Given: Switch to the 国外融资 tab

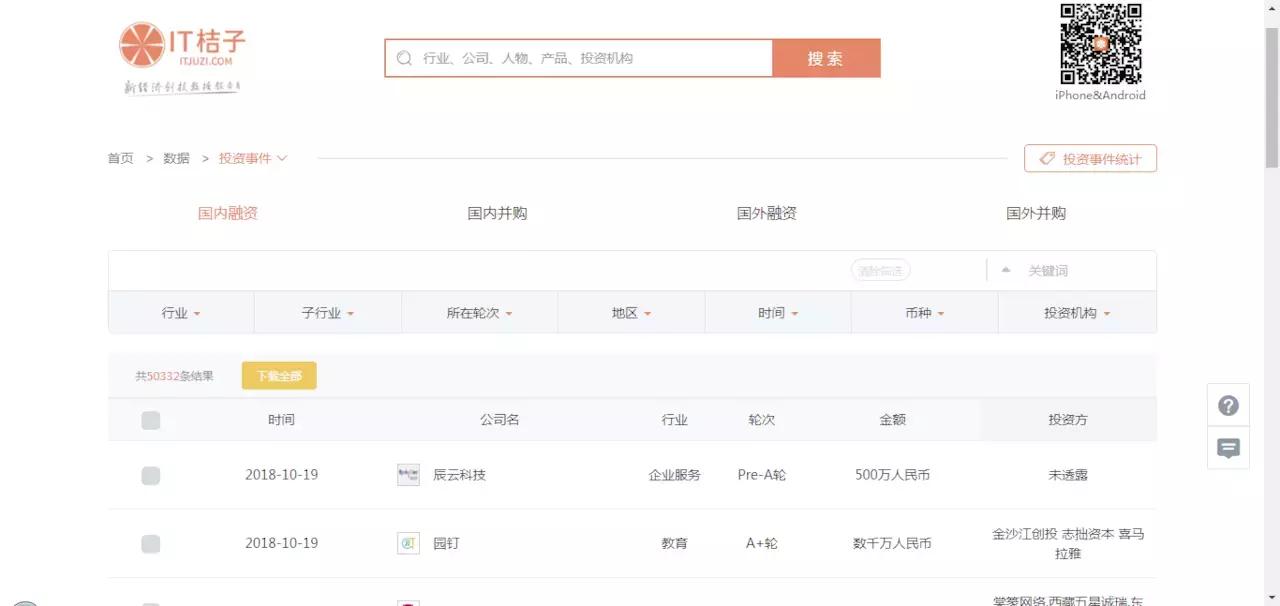Looking at the screenshot, I should point(766,212).
